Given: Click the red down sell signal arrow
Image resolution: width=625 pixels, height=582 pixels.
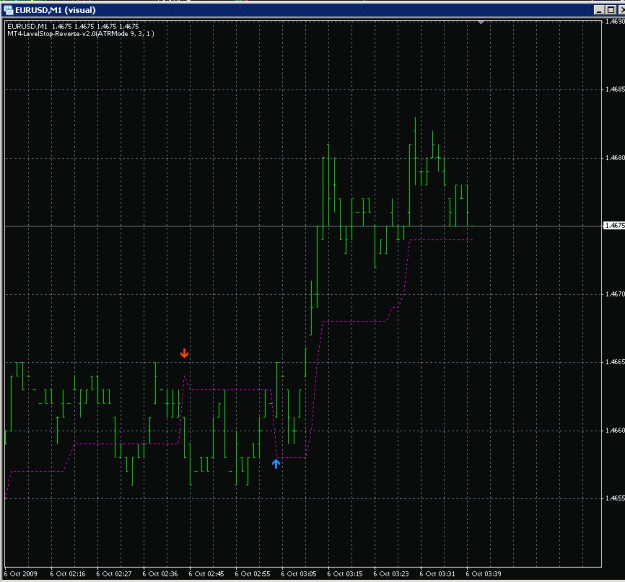Looking at the screenshot, I should 184,353.
